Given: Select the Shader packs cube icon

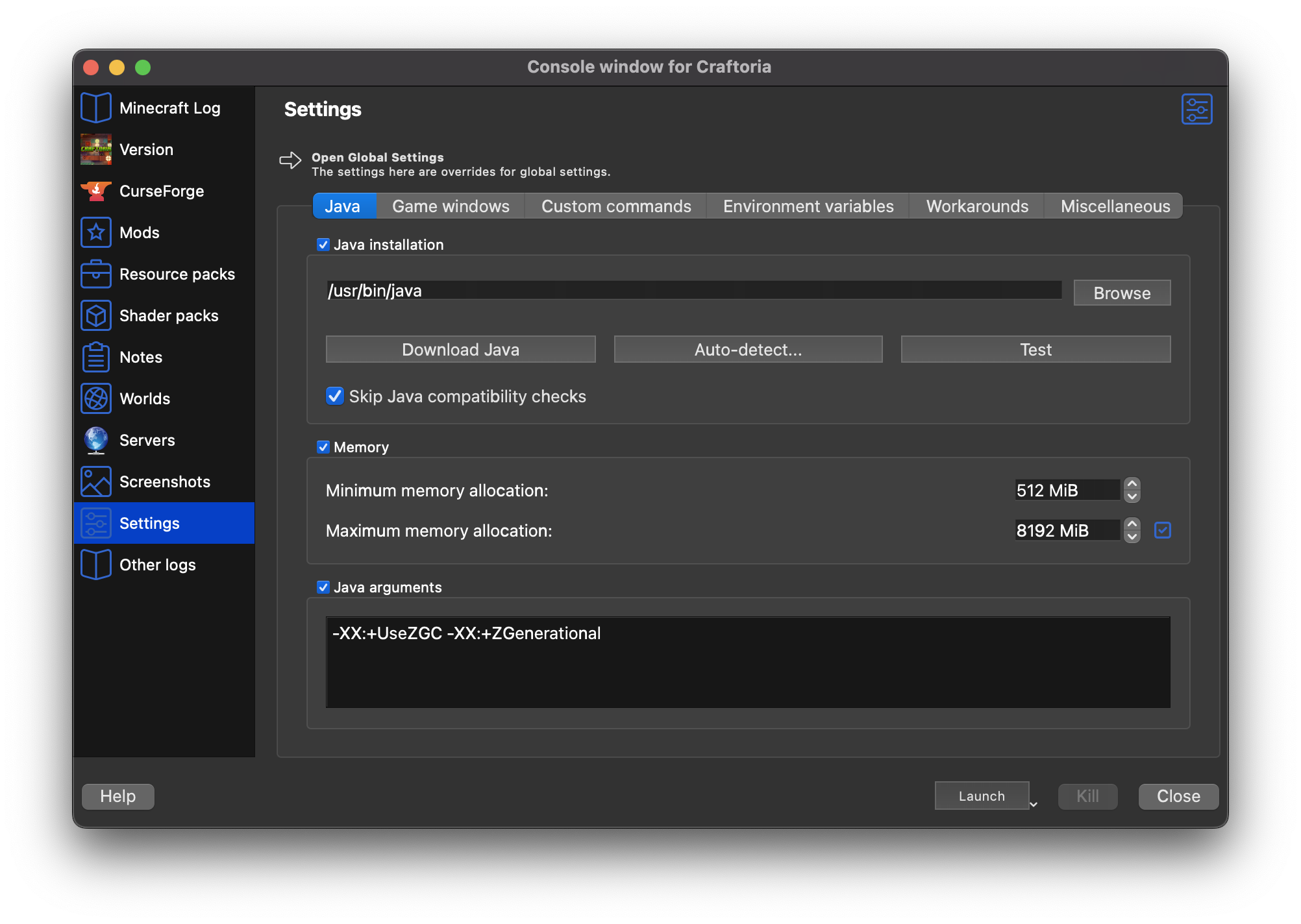Looking at the screenshot, I should pos(96,315).
